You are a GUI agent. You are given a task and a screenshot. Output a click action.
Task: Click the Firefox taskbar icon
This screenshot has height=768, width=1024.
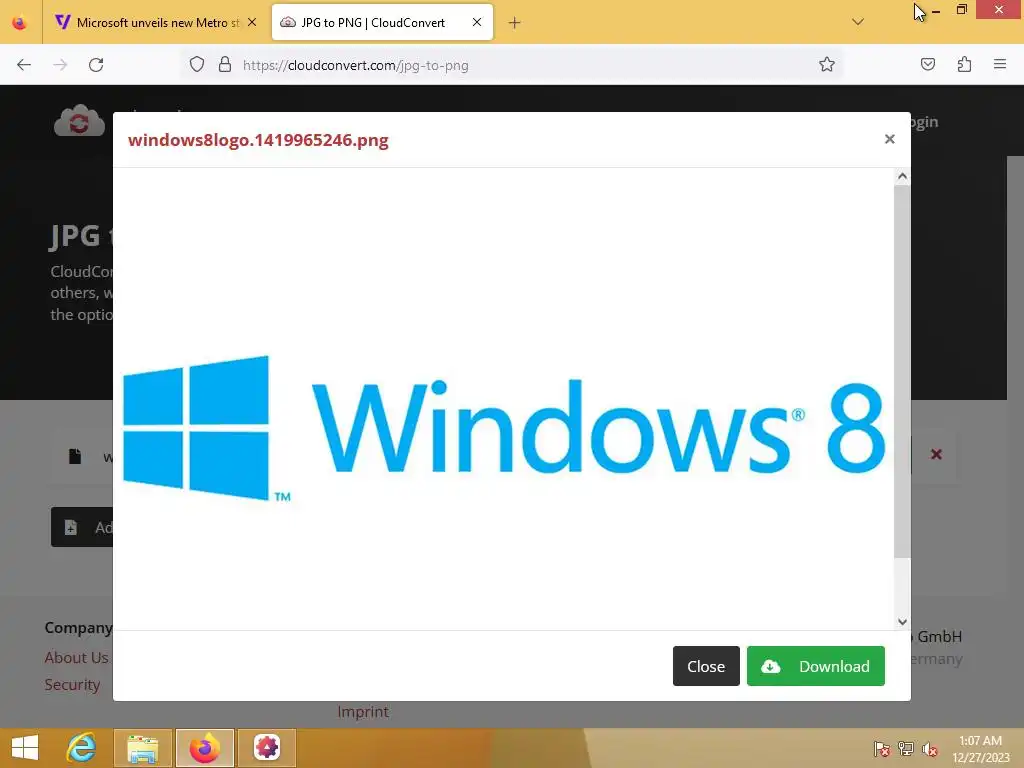(204, 748)
